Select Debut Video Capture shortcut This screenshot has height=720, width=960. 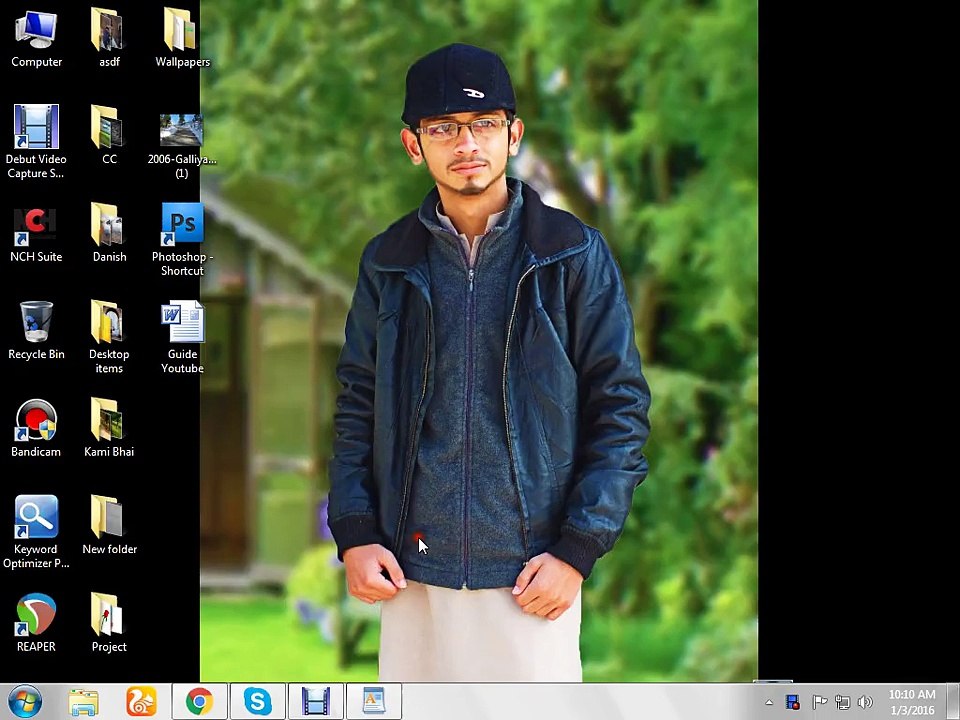click(36, 141)
